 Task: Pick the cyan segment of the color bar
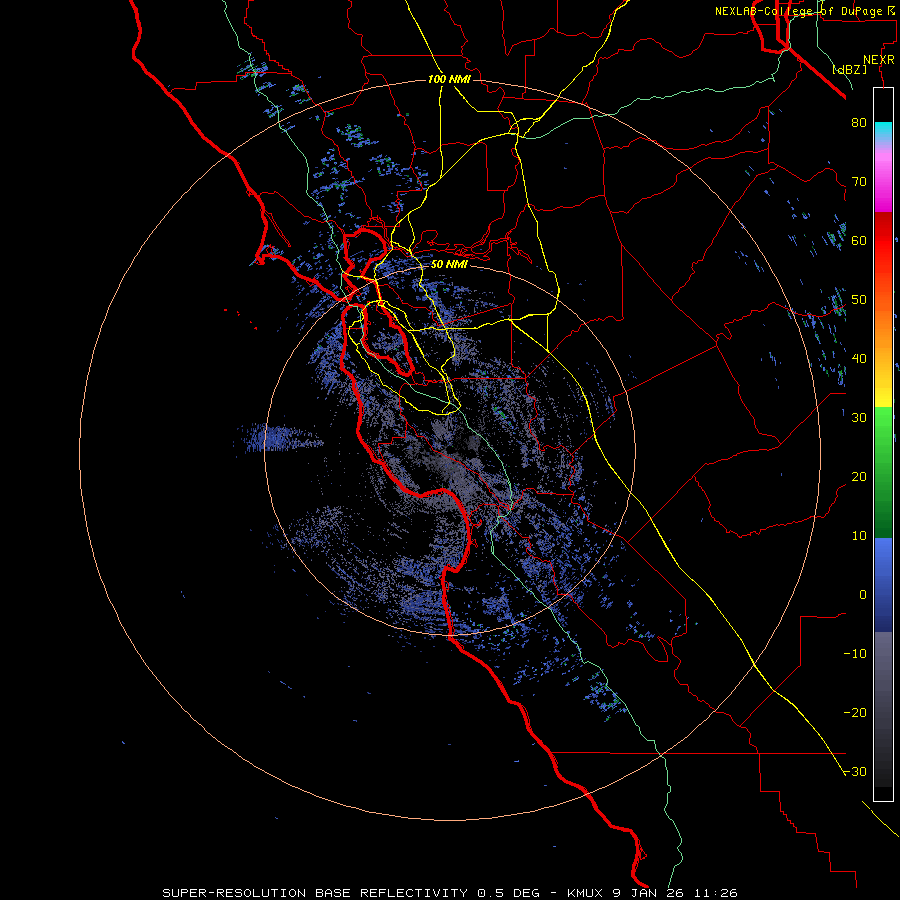(883, 130)
